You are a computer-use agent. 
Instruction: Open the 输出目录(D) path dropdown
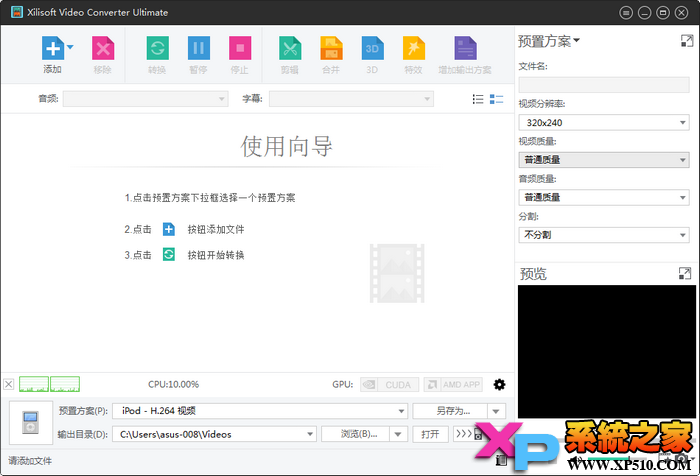tap(214, 434)
